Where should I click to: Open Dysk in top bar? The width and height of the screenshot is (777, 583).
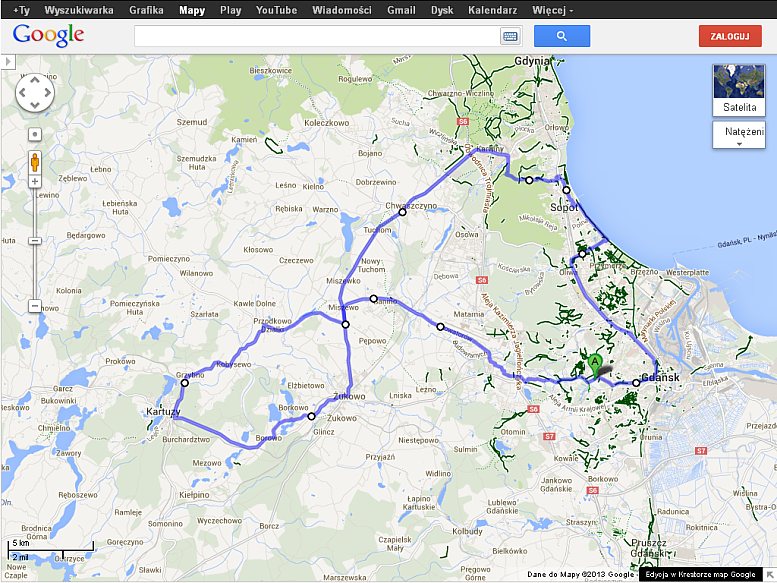tap(442, 10)
